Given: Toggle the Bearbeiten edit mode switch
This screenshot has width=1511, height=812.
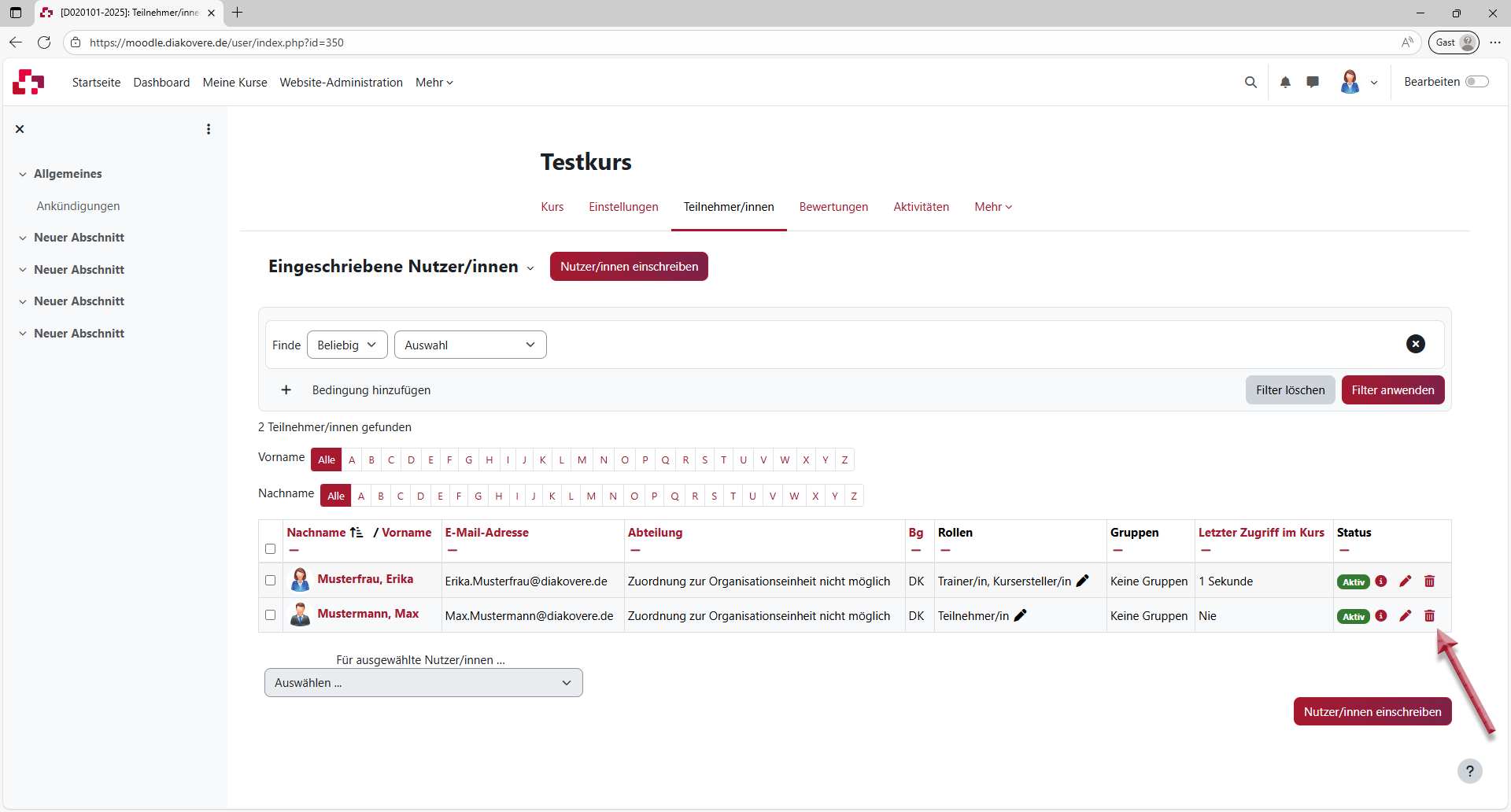Looking at the screenshot, I should point(1477,82).
